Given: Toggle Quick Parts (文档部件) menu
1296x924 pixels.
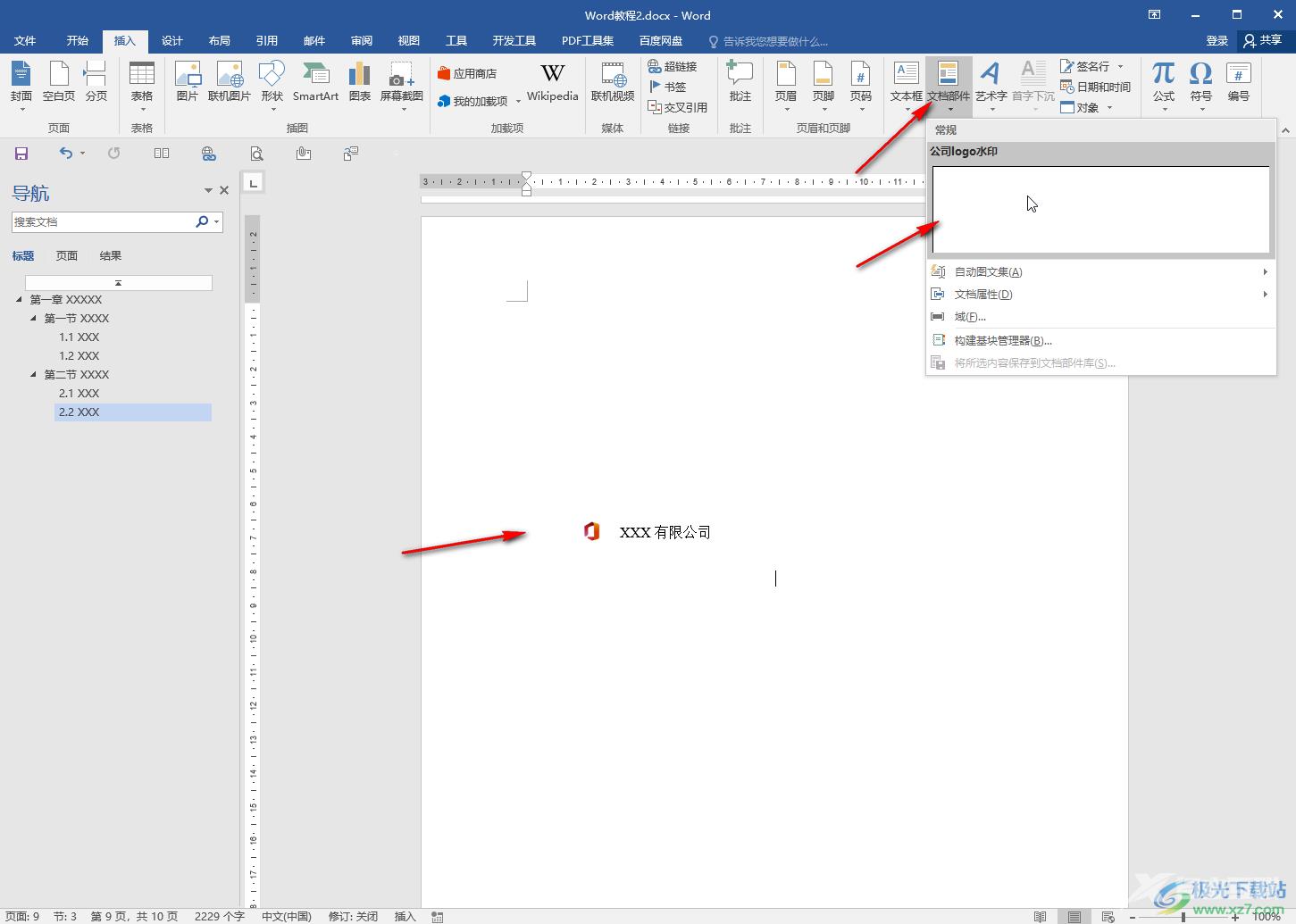Looking at the screenshot, I should click(x=949, y=86).
